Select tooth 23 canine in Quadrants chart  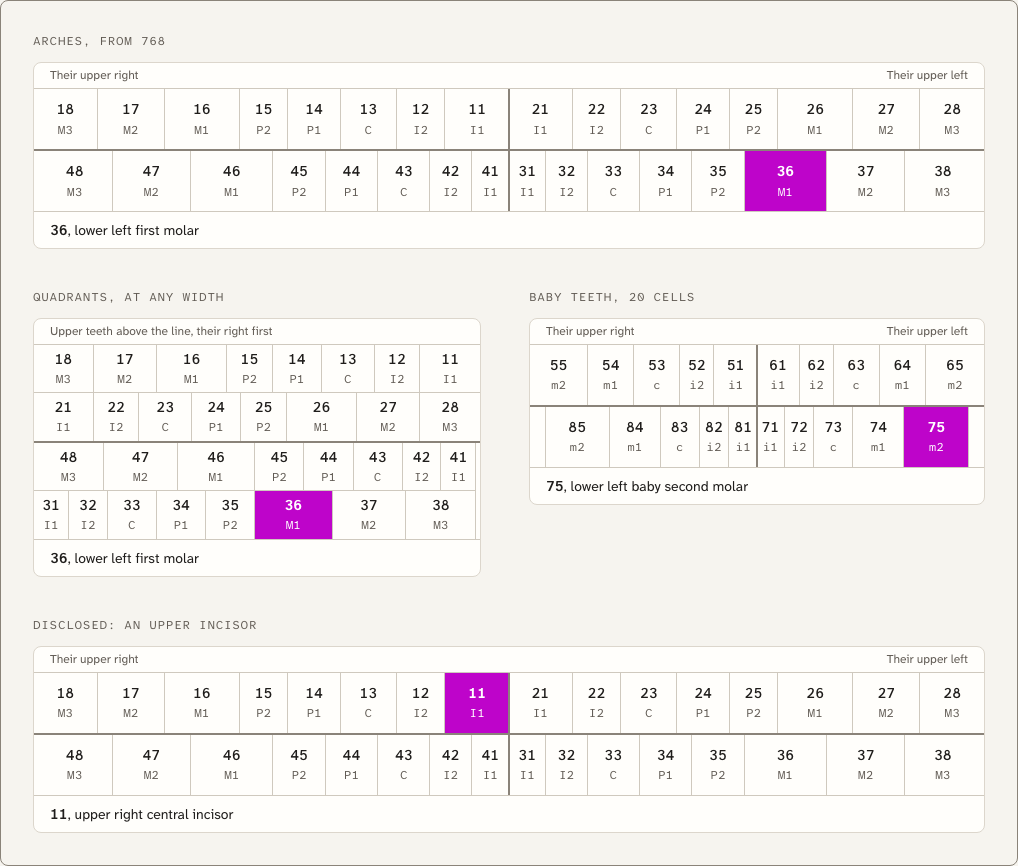tap(165, 417)
